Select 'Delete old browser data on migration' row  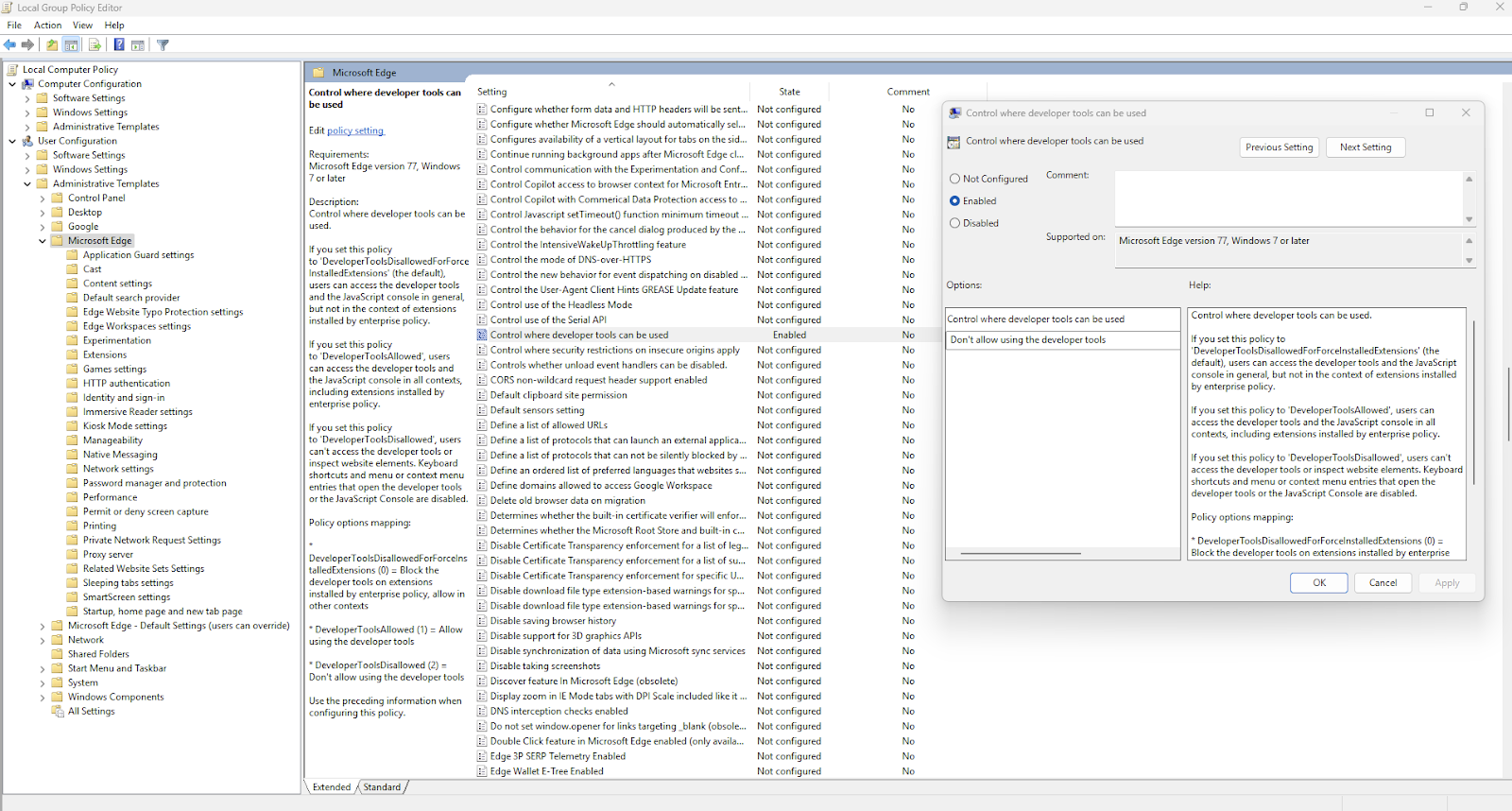tap(568, 501)
